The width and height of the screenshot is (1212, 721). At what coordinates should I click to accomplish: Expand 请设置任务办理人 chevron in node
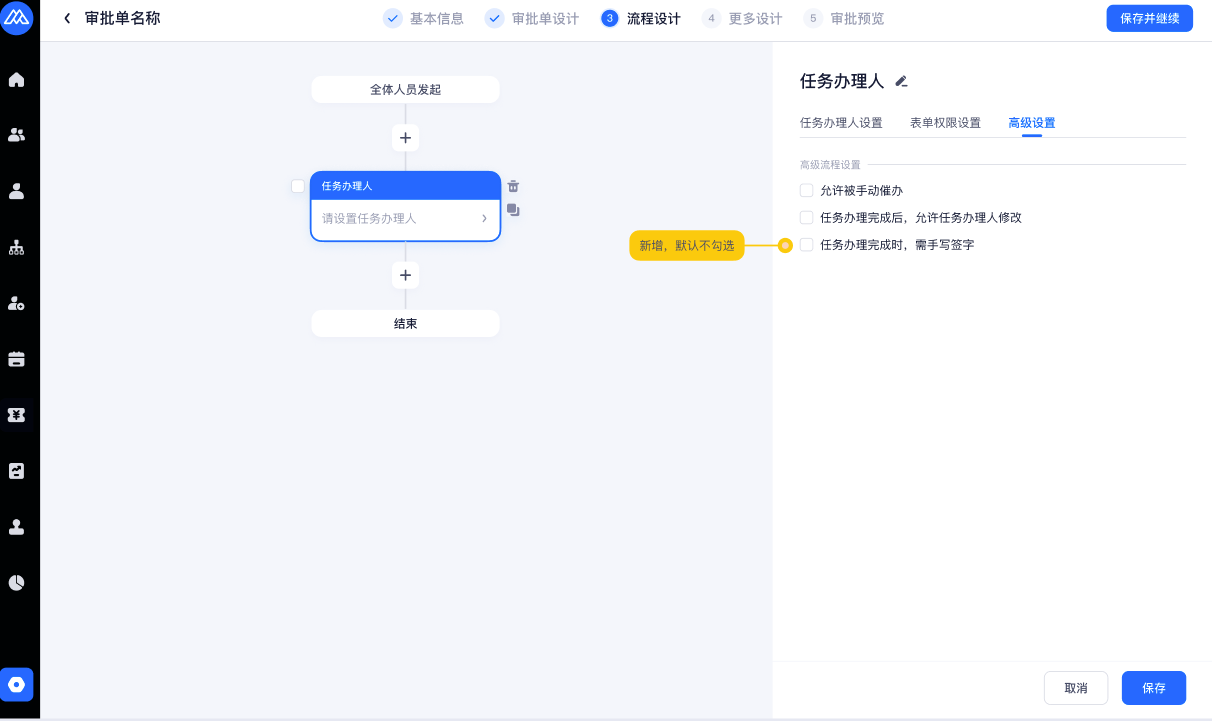tap(484, 218)
